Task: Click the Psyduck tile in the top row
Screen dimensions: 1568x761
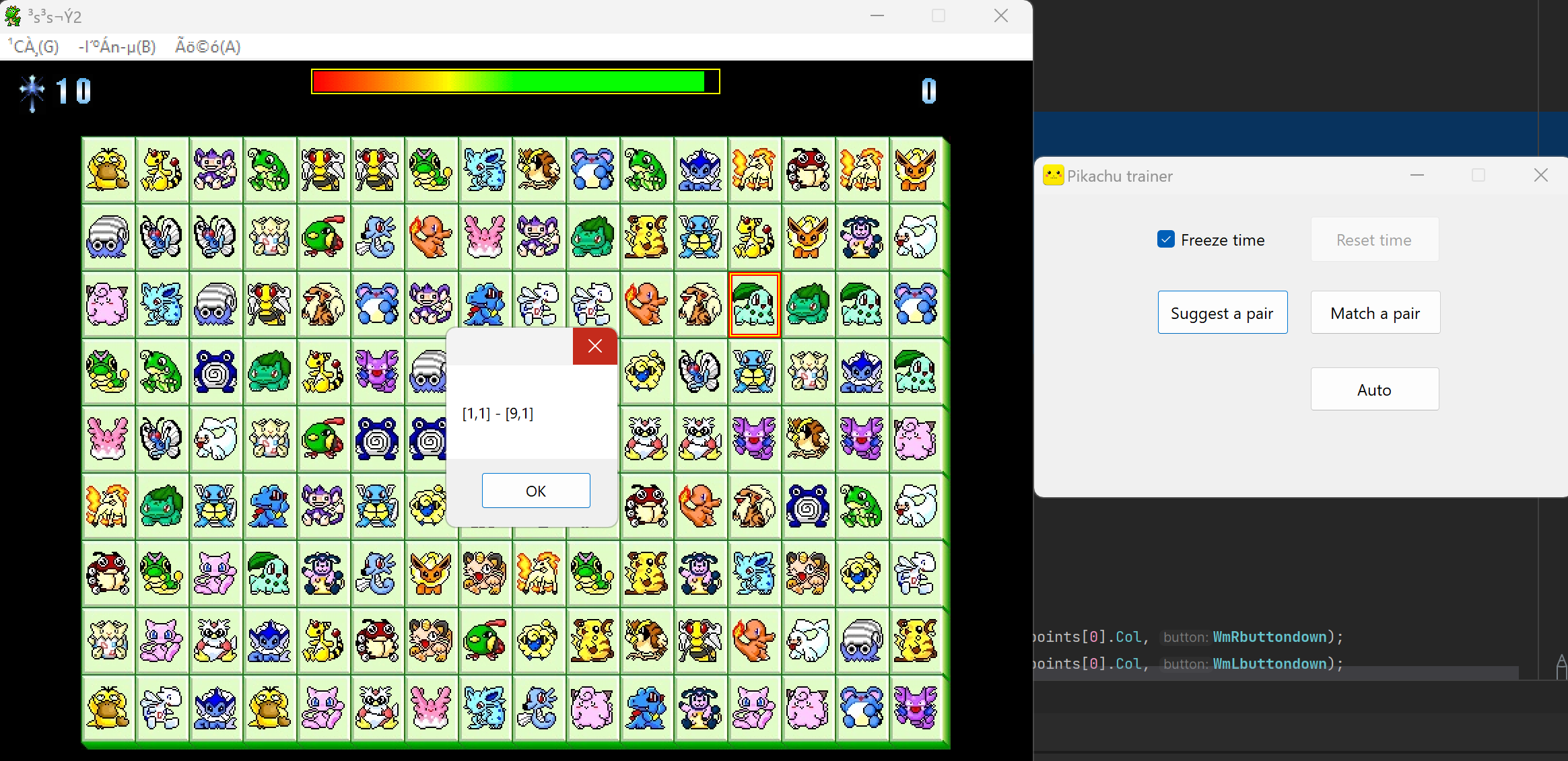Action: [108, 170]
